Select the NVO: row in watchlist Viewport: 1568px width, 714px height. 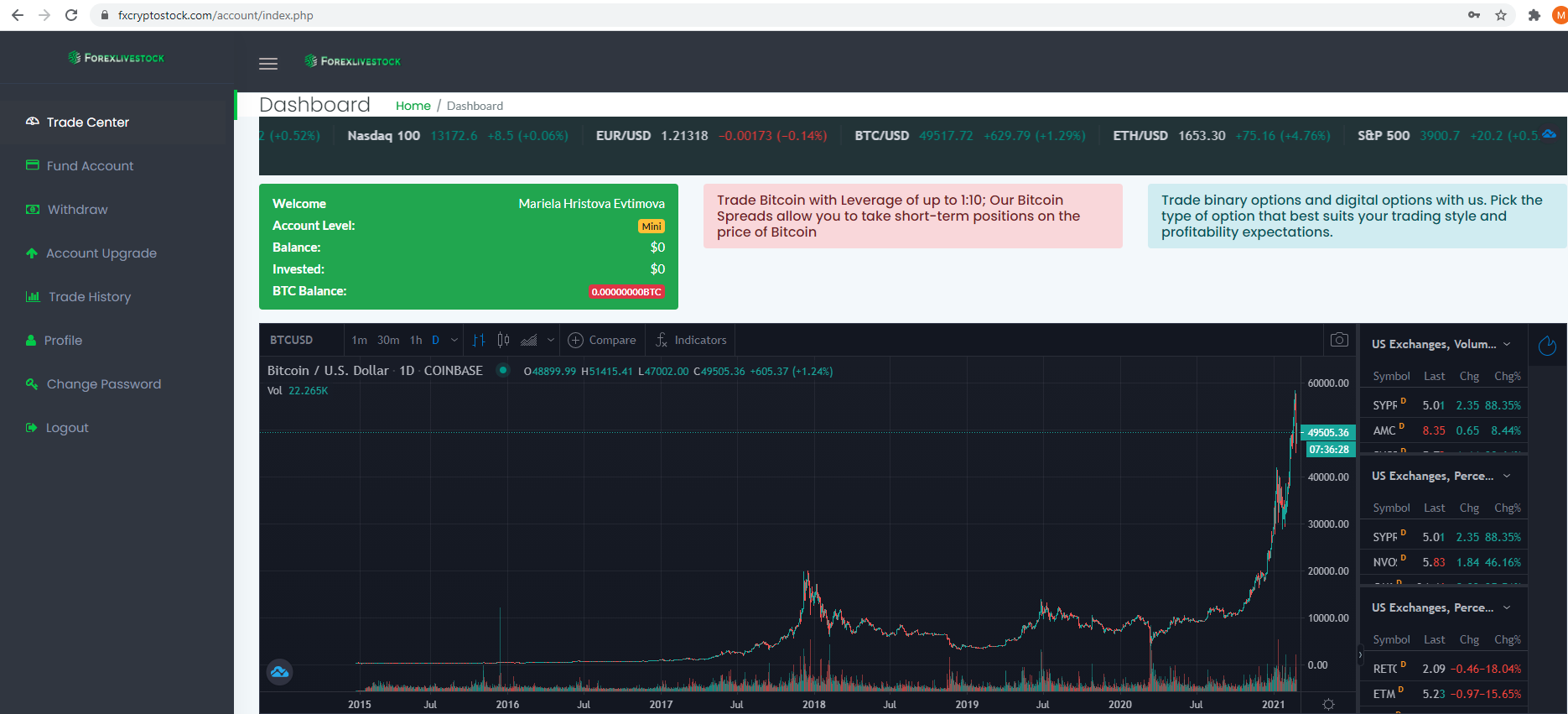click(x=1446, y=562)
